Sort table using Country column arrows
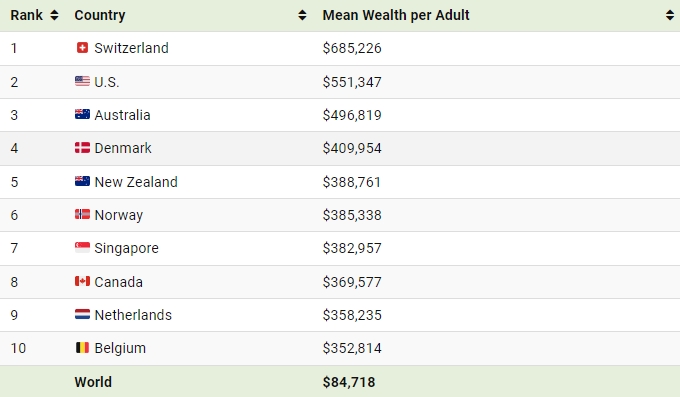This screenshot has width=680, height=397. point(302,15)
